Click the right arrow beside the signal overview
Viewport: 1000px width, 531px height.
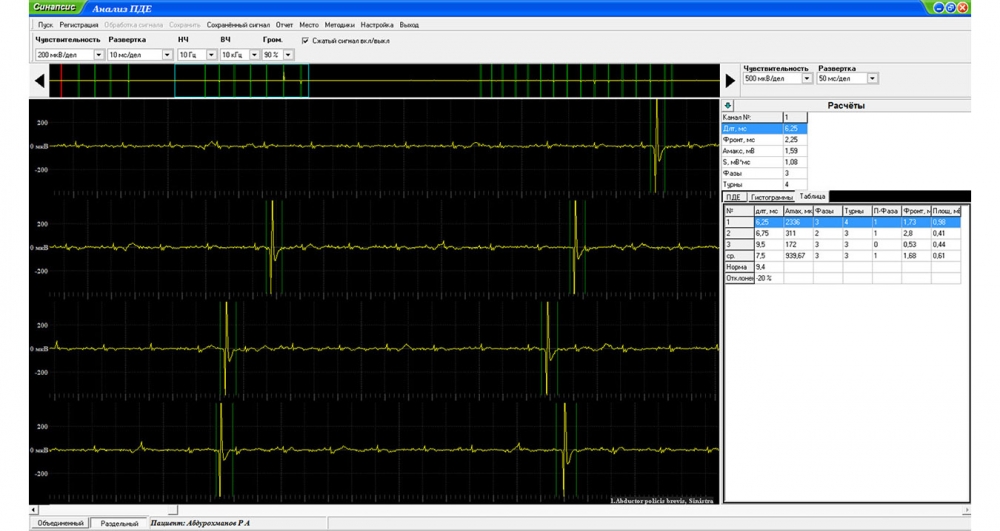click(730, 81)
